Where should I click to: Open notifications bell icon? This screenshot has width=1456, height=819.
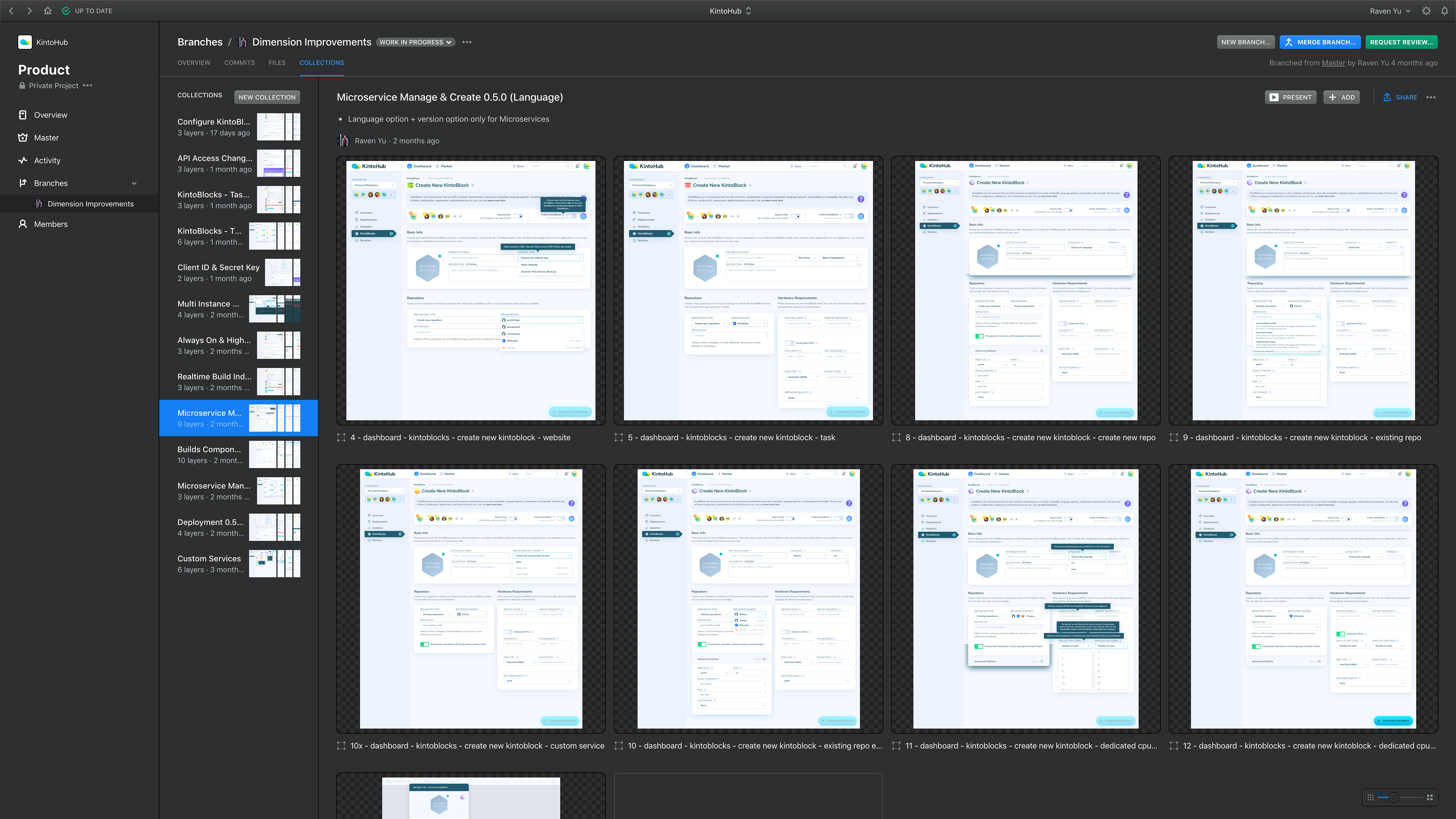pos(1445,11)
